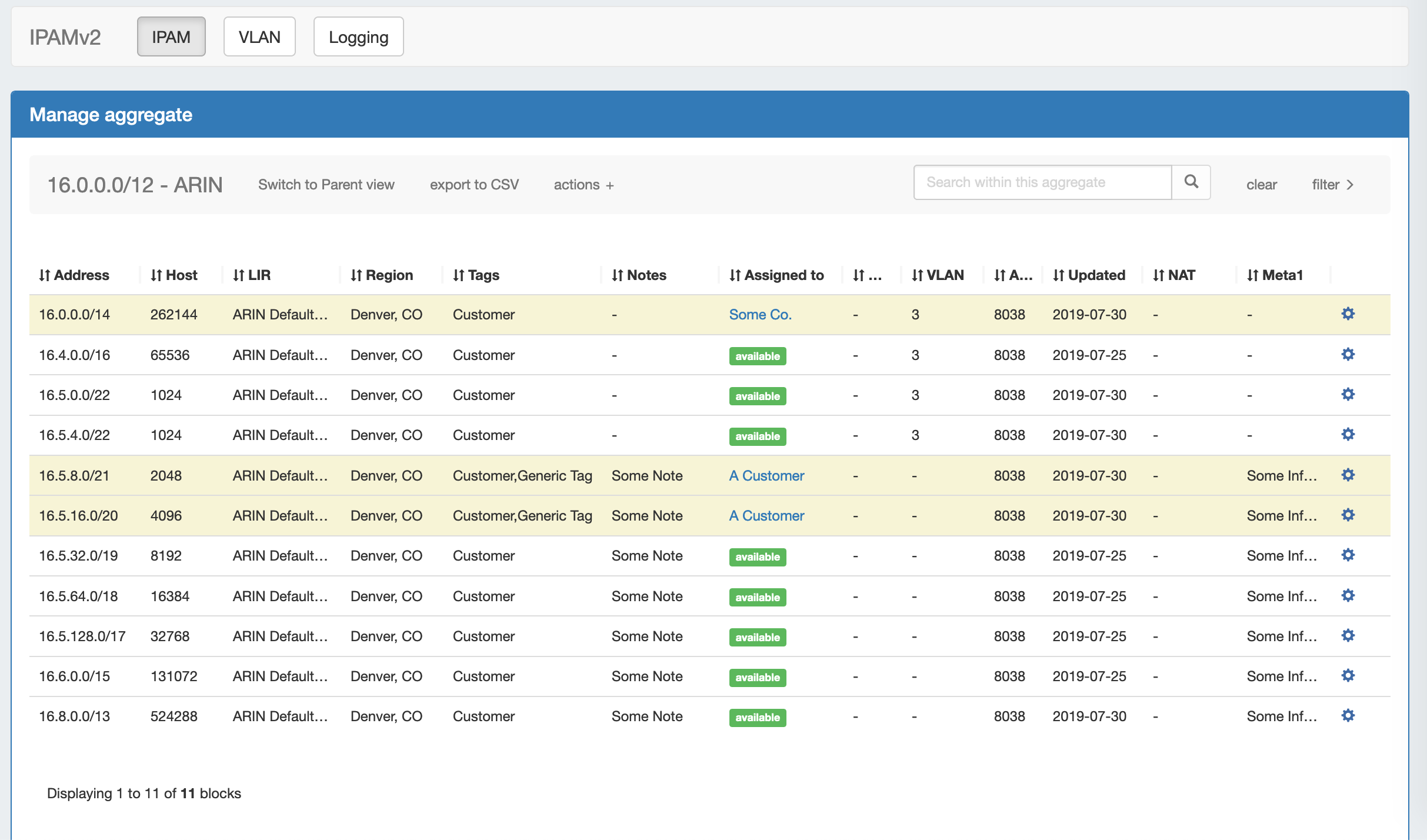
Task: Expand the actions + menu
Action: (x=584, y=185)
